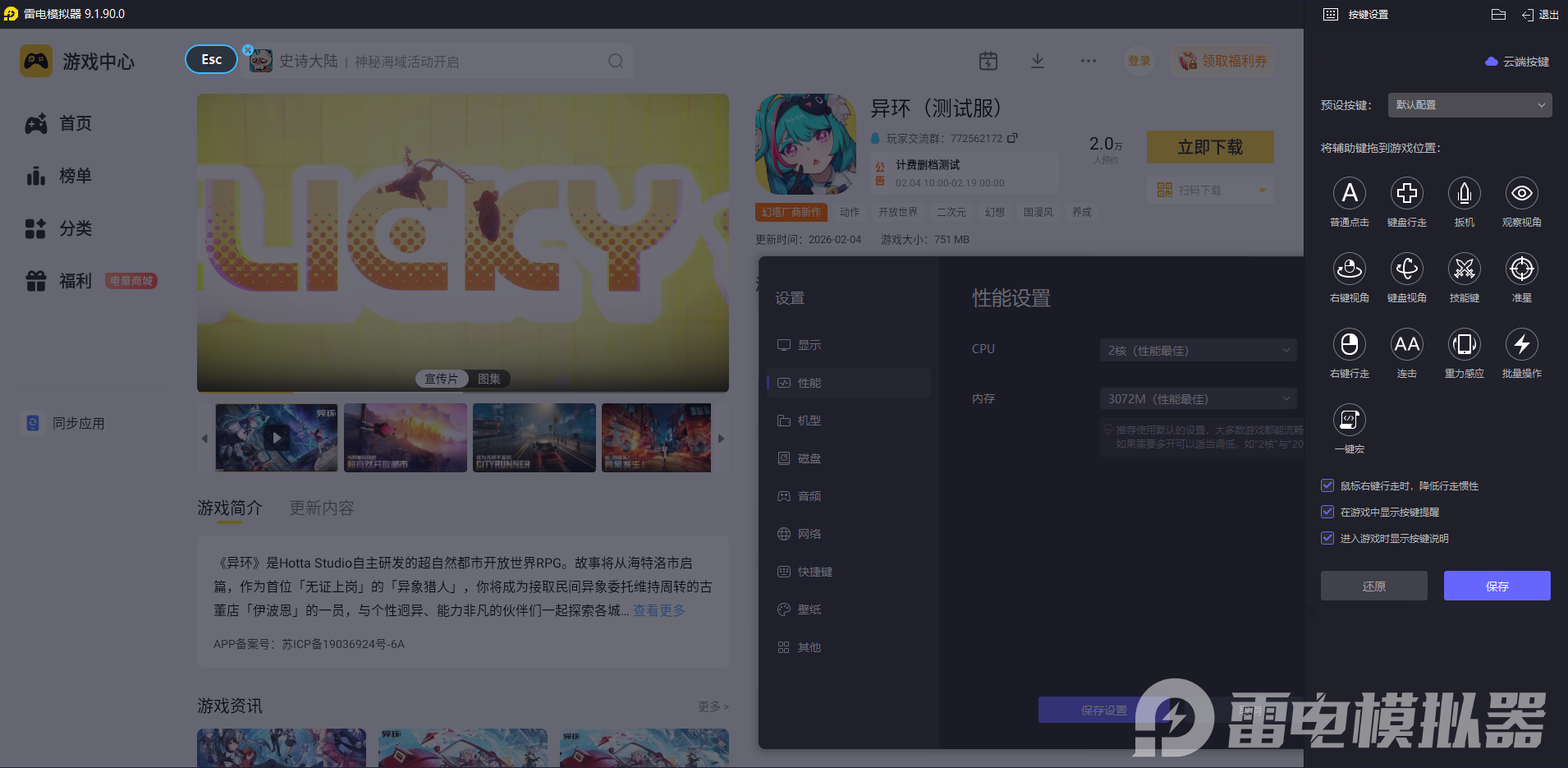Switch to the 更新内容 tab

(322, 508)
